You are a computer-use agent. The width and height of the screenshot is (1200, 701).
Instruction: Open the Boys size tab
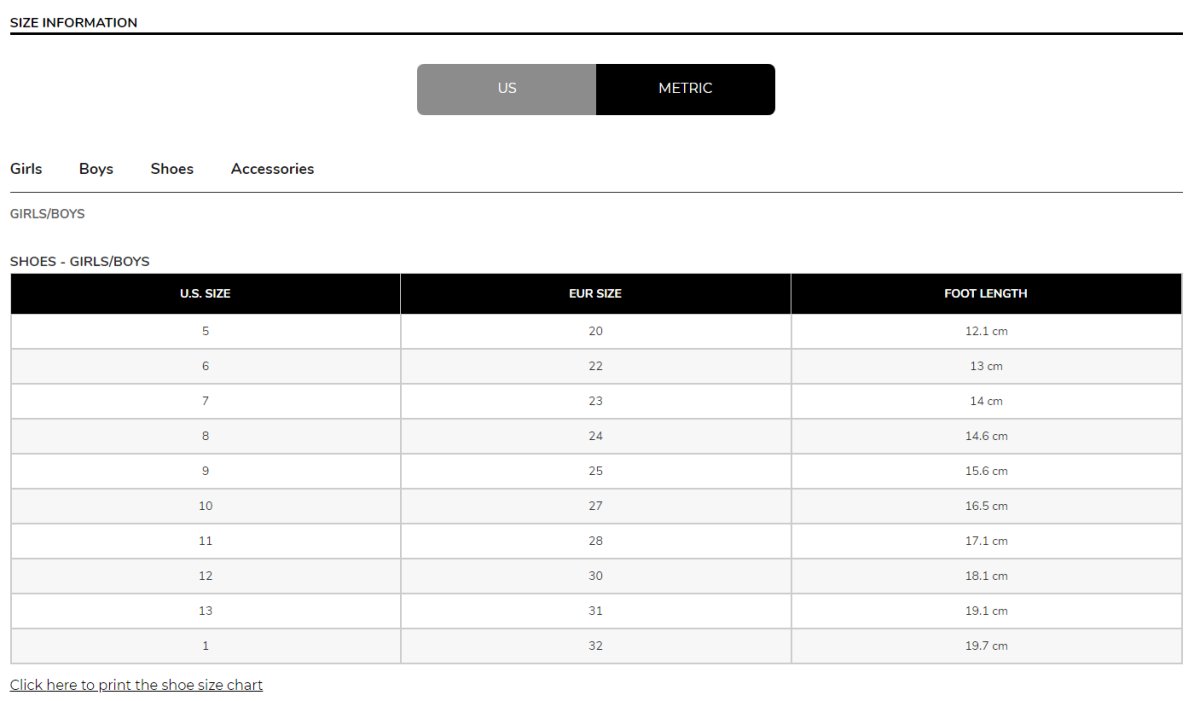[x=96, y=169]
